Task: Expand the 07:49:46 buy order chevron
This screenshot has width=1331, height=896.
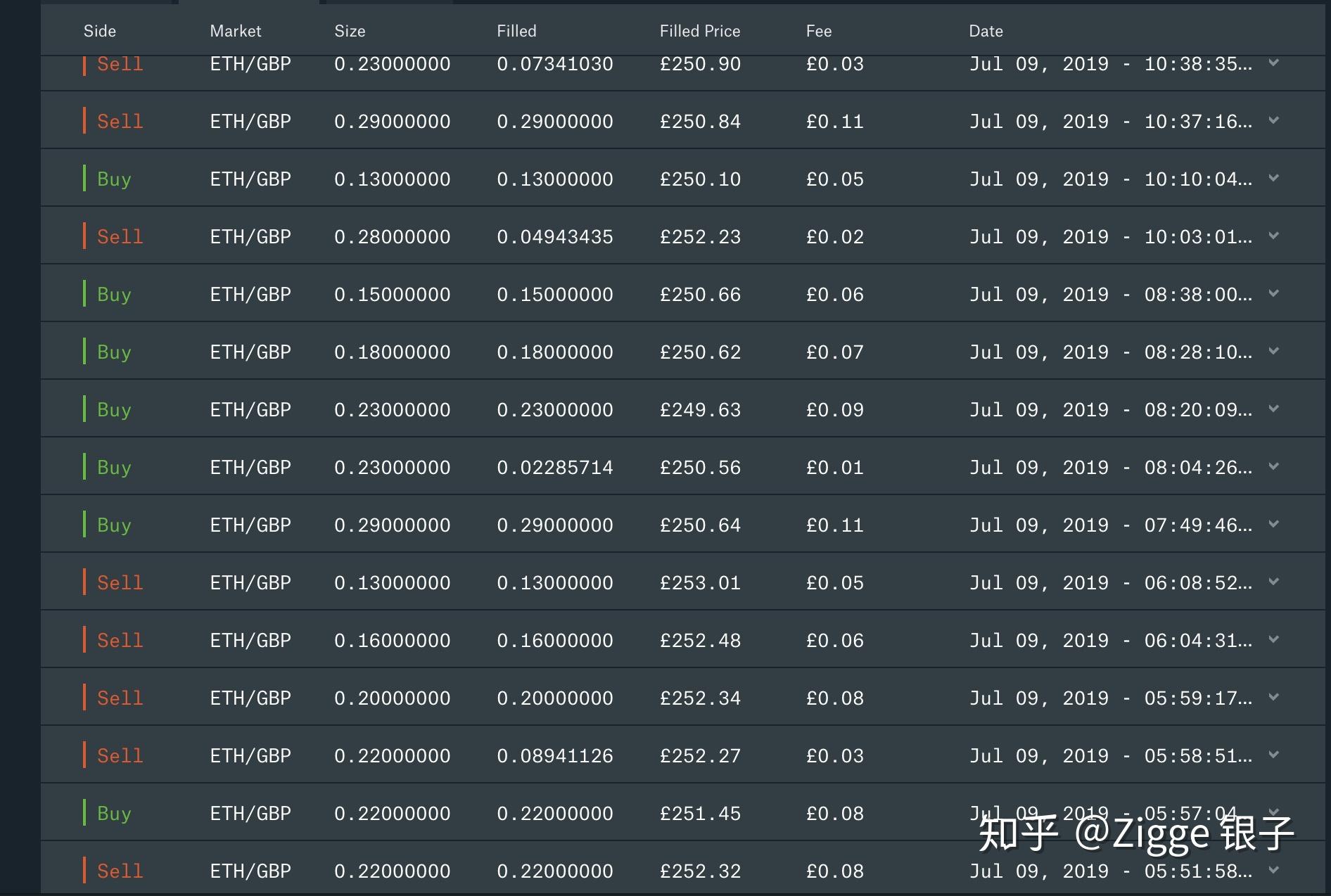Action: point(1273,524)
